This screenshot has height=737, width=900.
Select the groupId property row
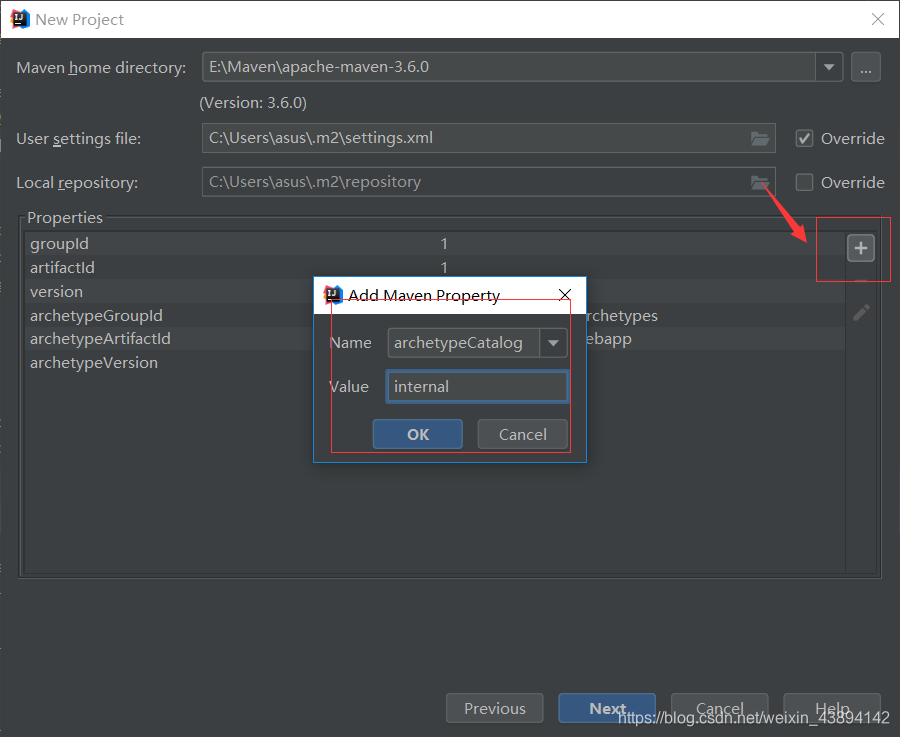435,244
